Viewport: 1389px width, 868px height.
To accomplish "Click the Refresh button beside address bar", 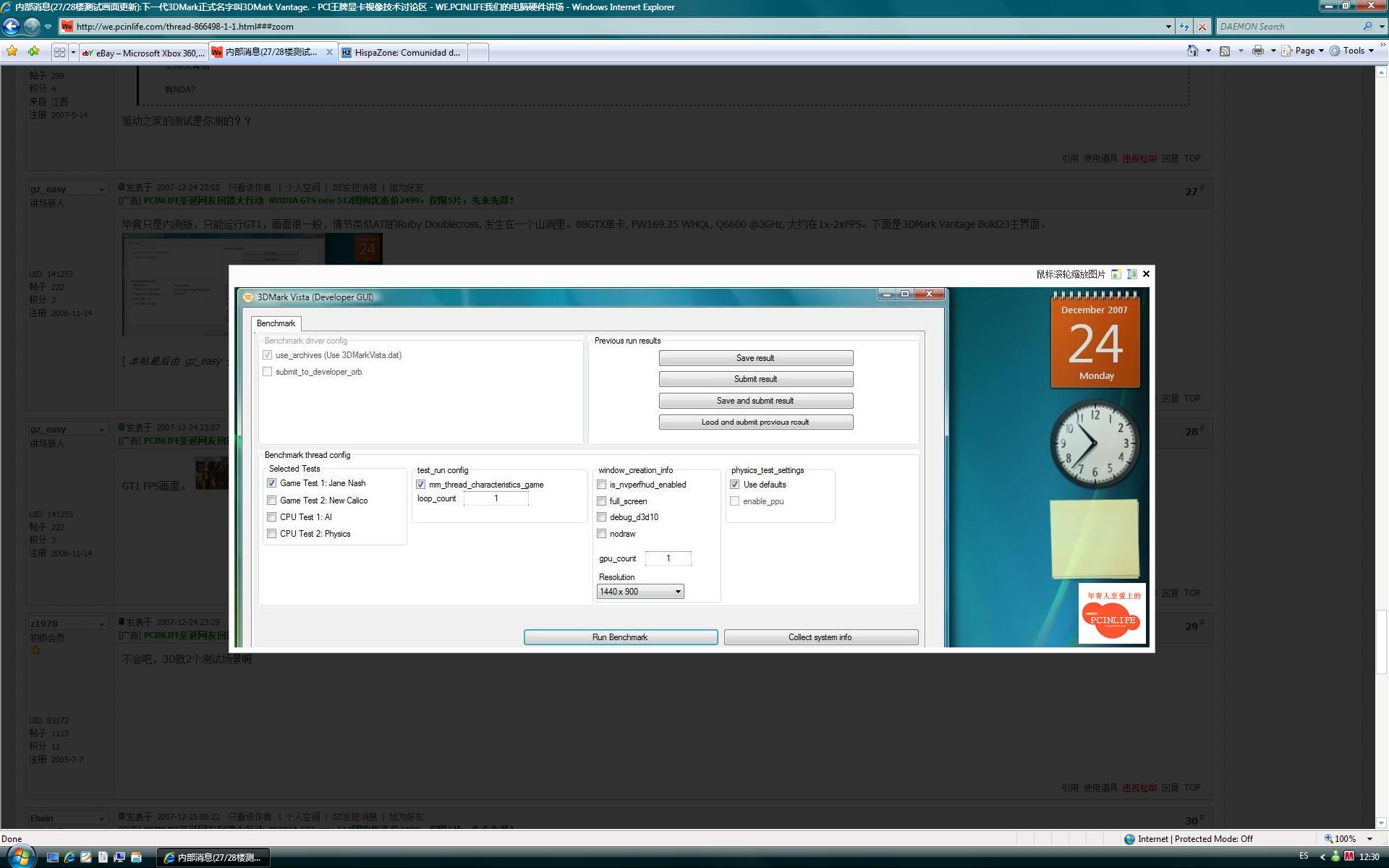I will 1184,27.
